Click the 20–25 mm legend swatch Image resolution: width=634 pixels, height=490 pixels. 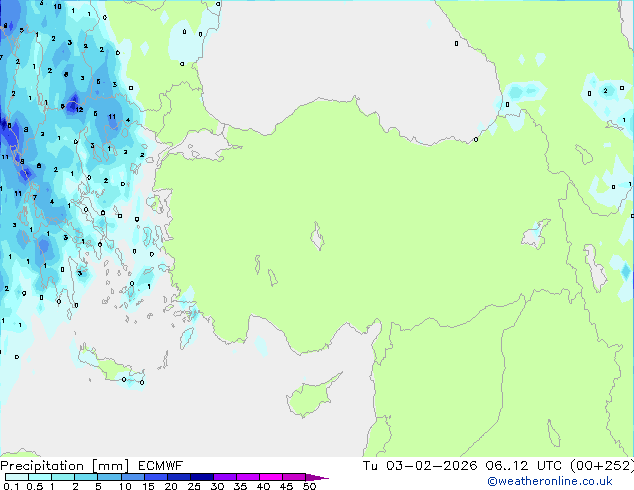(x=178, y=477)
